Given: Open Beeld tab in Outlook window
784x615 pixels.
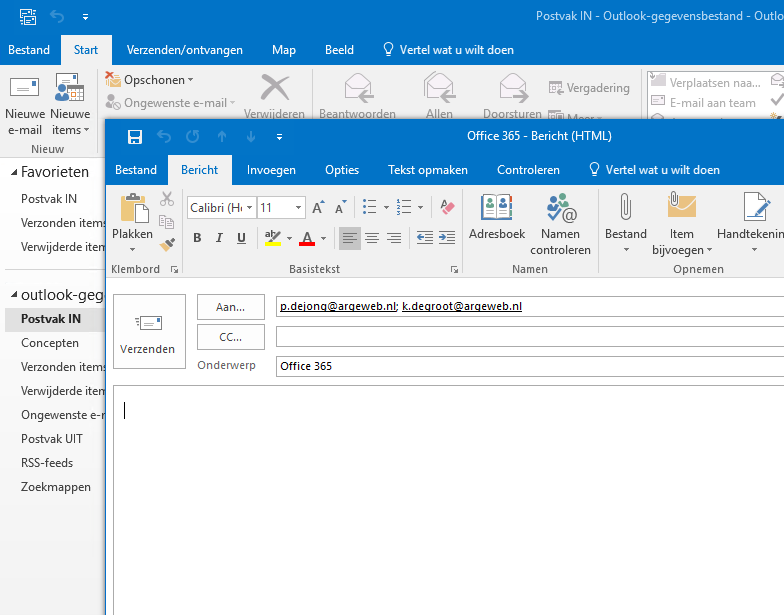Looking at the screenshot, I should click(x=339, y=50).
